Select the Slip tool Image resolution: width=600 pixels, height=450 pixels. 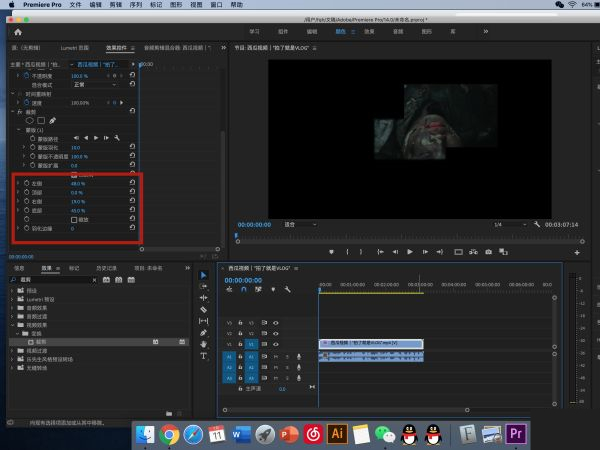(x=204, y=321)
